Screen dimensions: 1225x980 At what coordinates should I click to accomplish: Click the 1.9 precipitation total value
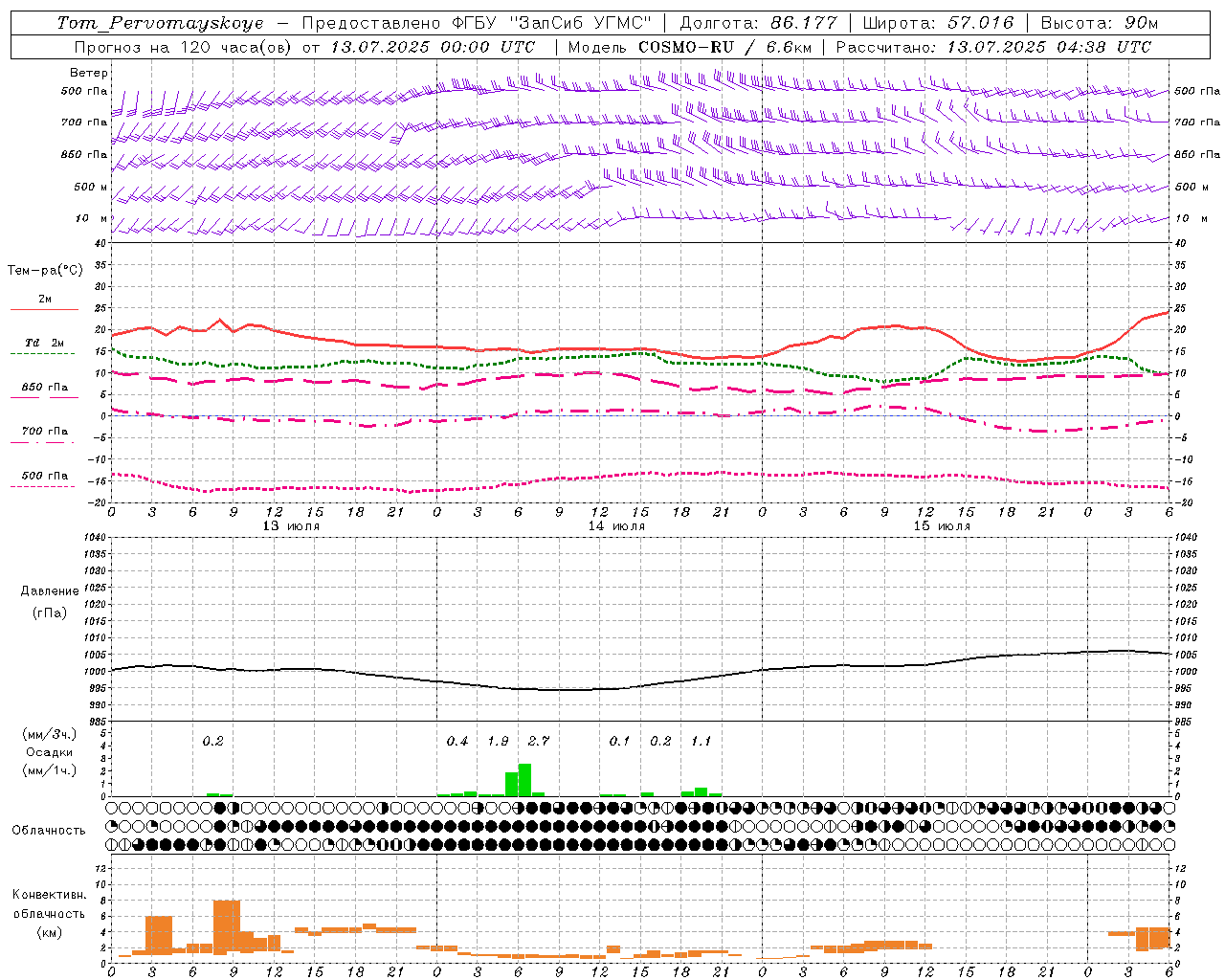(x=498, y=742)
